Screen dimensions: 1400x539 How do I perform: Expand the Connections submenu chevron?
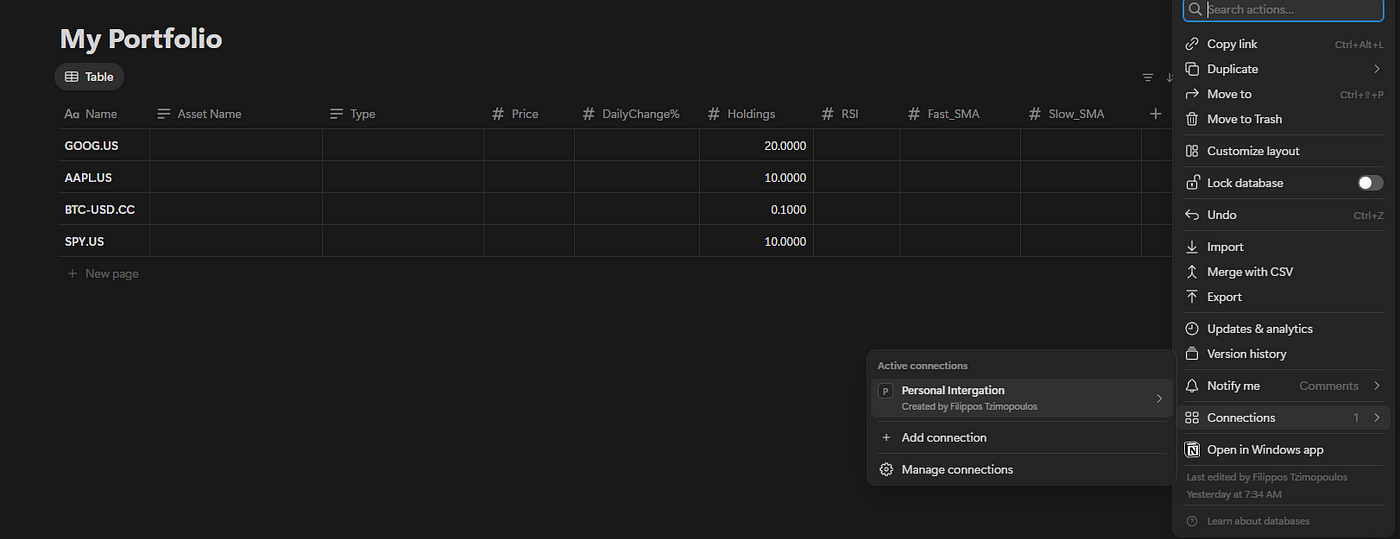point(1377,418)
